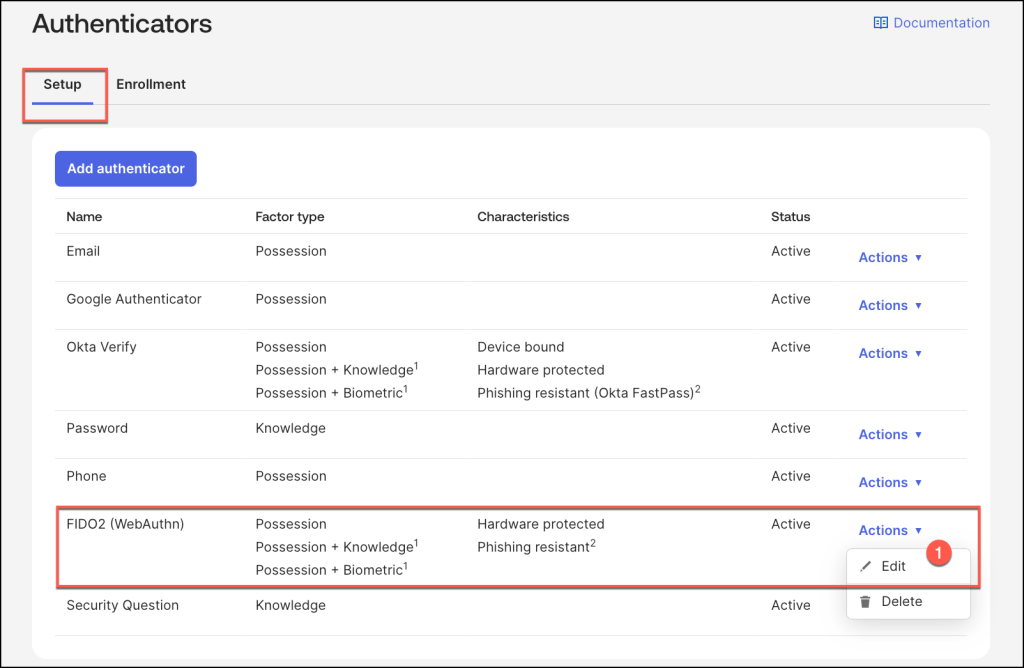
Task: Switch to the Enrollment tab
Action: pyautogui.click(x=151, y=84)
